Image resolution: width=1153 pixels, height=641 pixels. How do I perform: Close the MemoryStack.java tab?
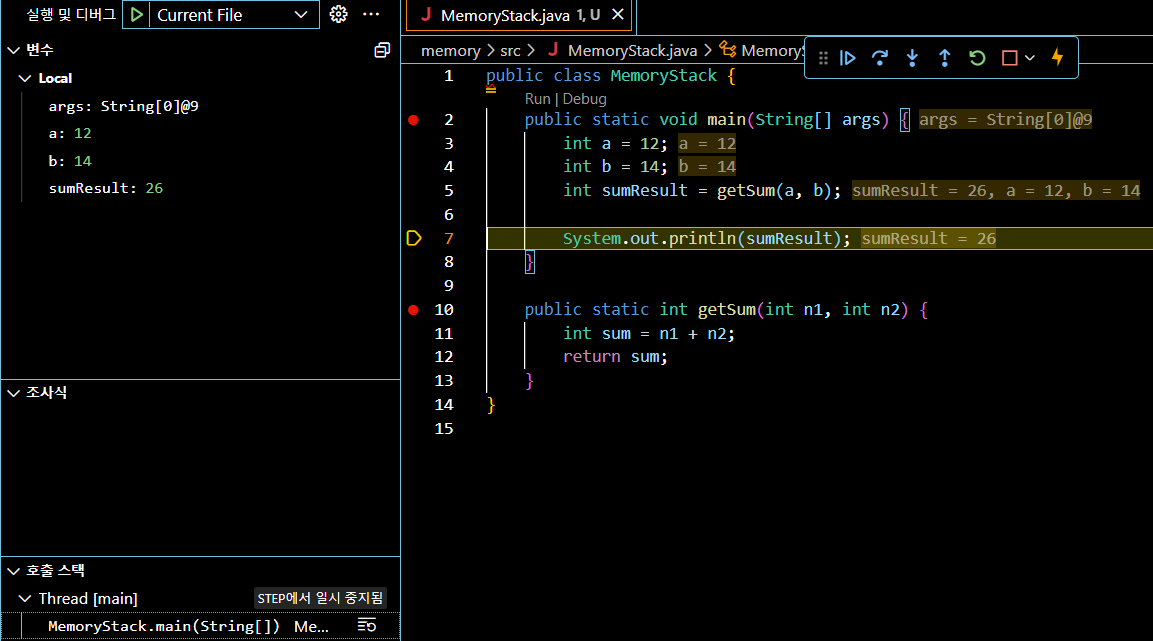point(618,14)
